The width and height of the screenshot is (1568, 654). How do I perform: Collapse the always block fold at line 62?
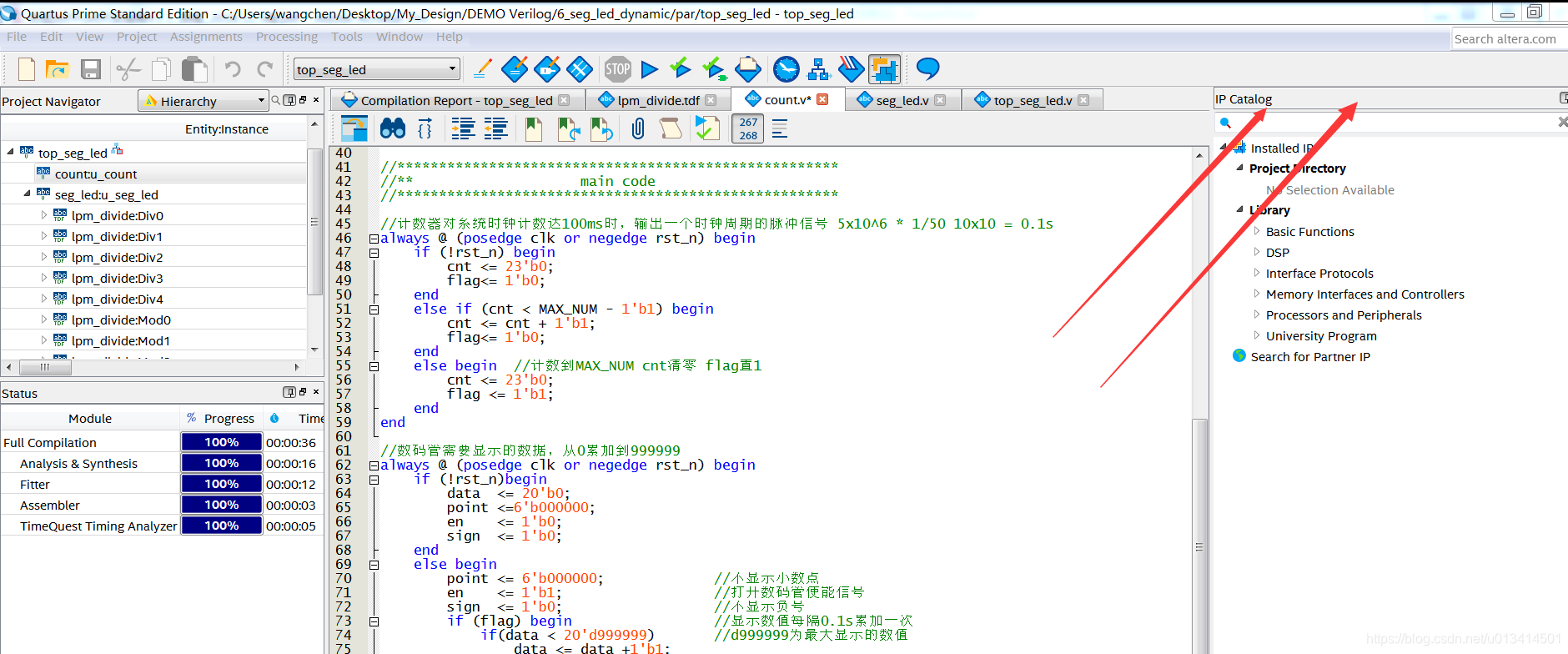[374, 465]
